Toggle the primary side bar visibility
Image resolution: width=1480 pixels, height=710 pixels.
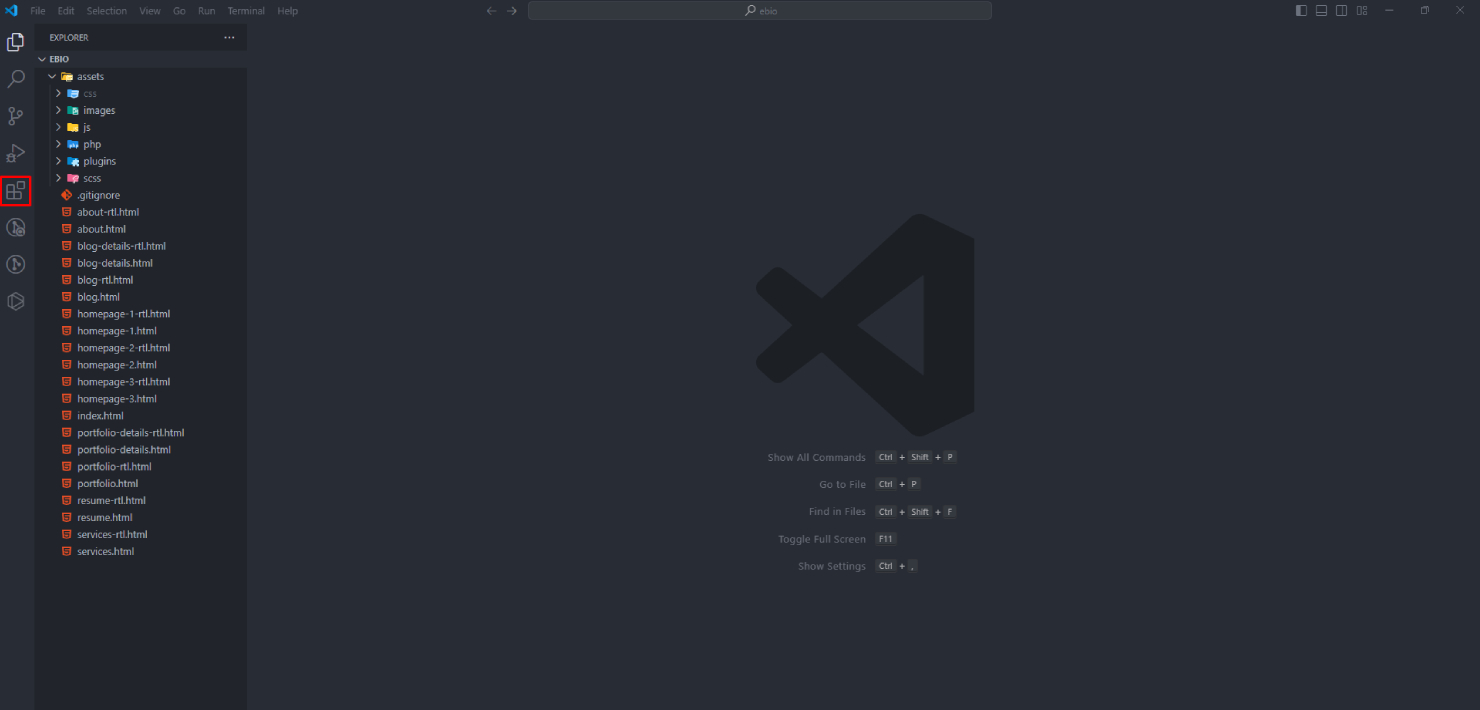point(1301,11)
